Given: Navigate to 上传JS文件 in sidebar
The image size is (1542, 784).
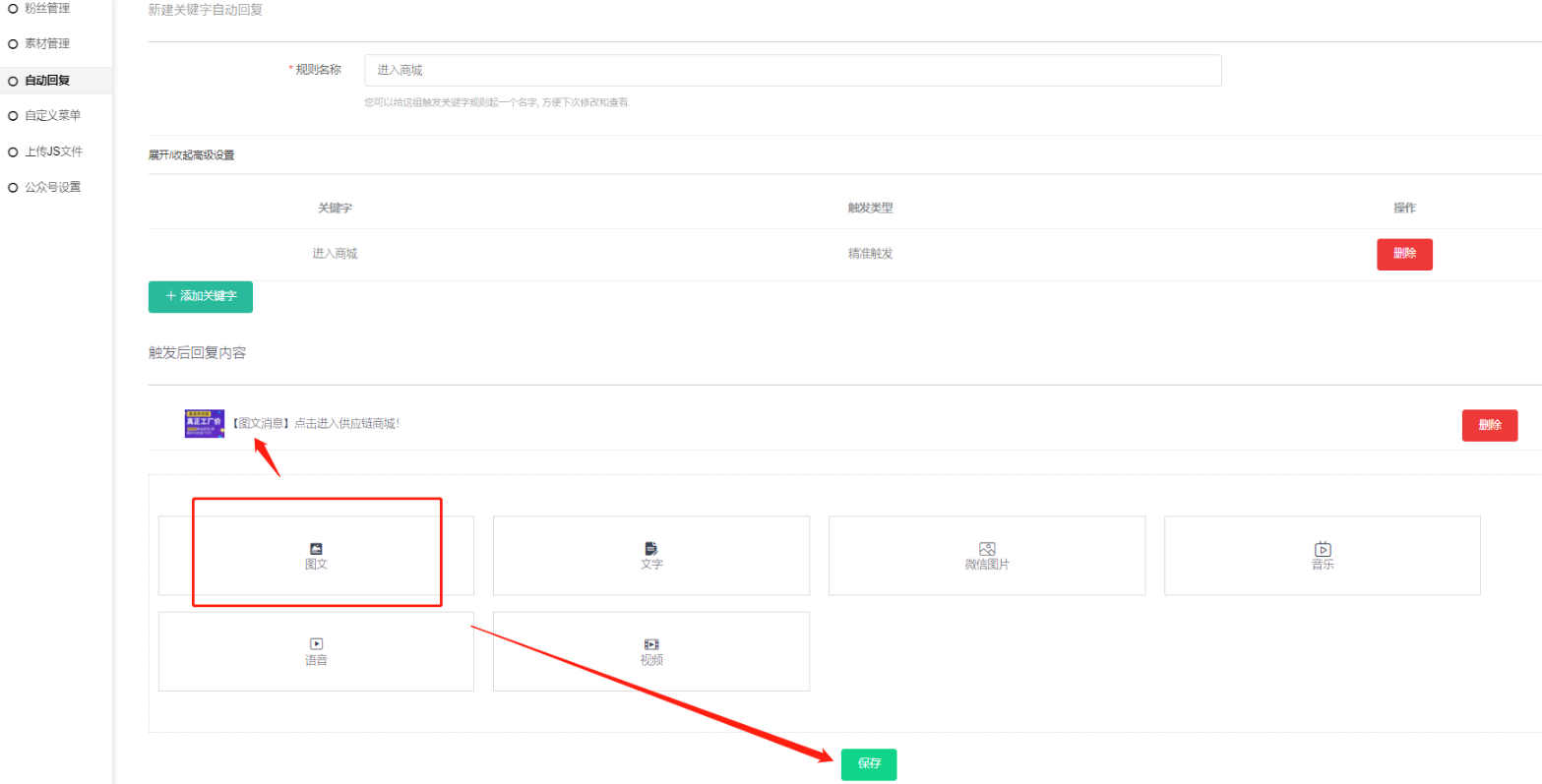Looking at the screenshot, I should [53, 151].
